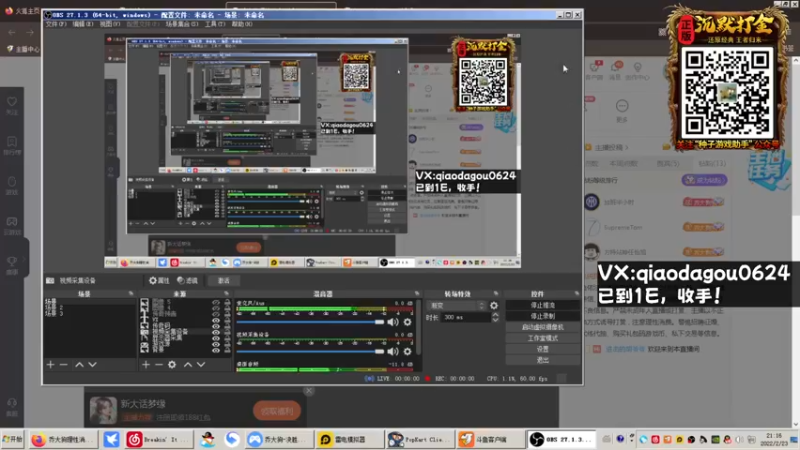The width and height of the screenshot is (800, 450).
Task: Select 场景 2 in scenes list
Action: [x=89, y=308]
